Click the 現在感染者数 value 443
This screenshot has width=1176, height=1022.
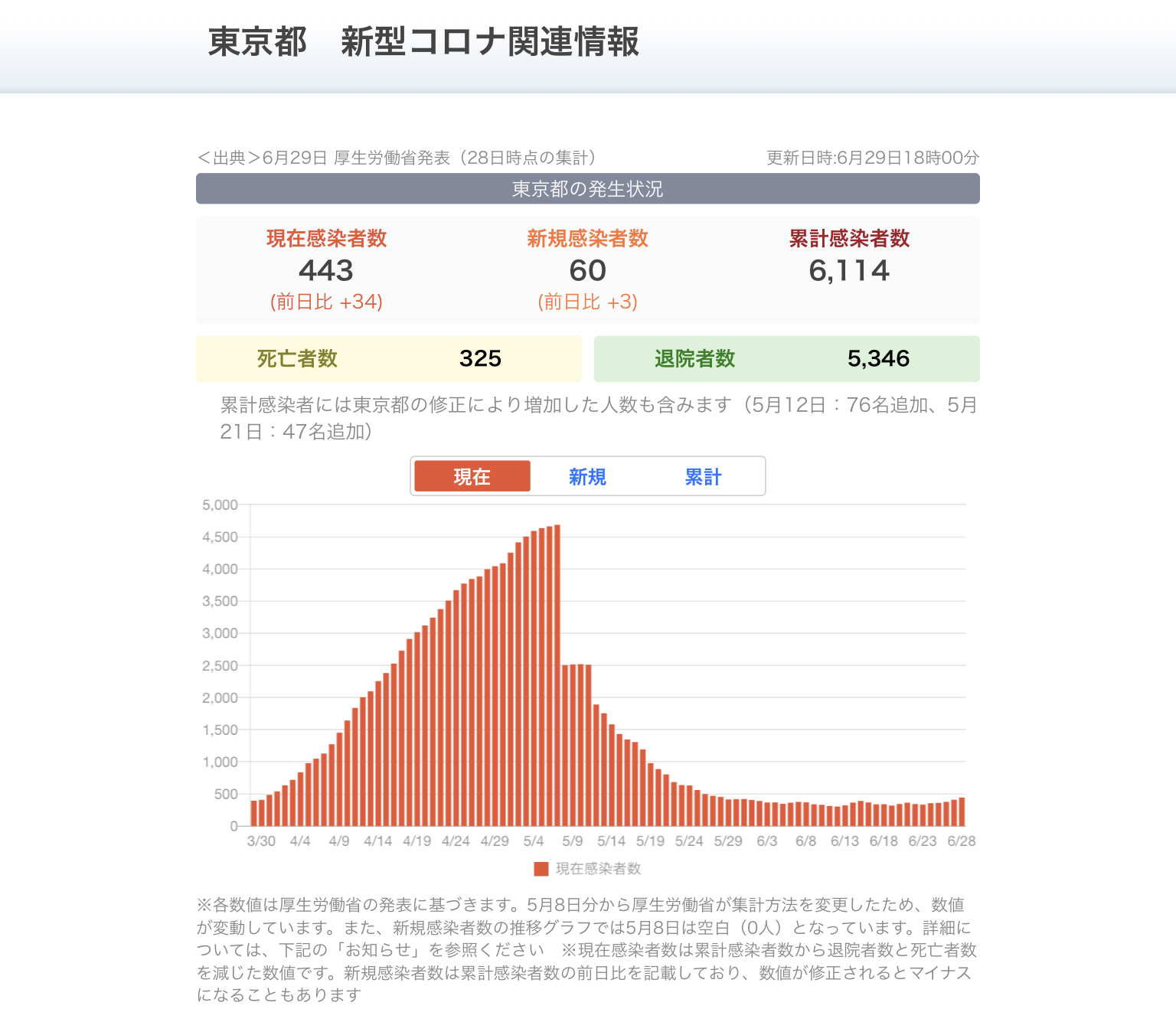click(x=326, y=270)
